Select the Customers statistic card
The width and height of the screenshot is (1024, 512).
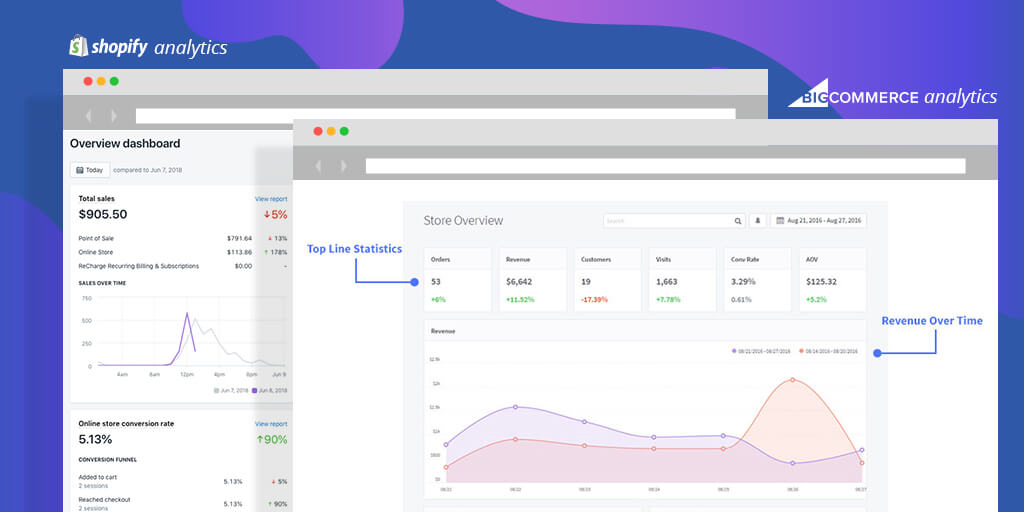click(x=608, y=280)
